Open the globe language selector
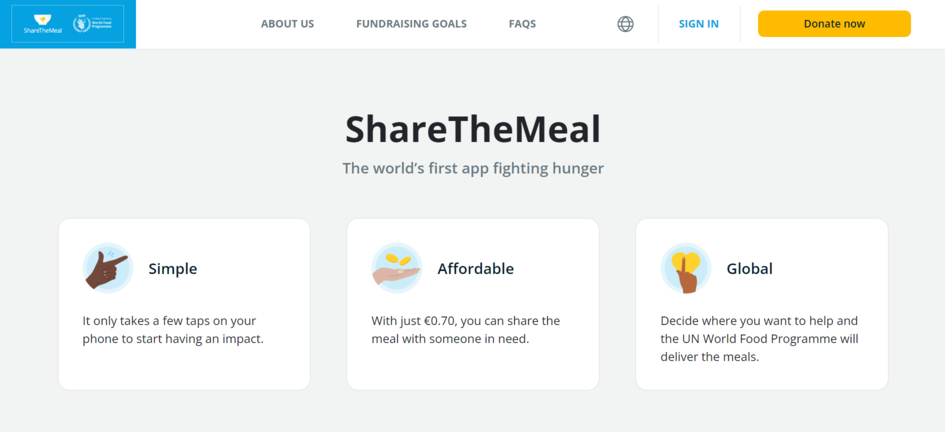 point(625,24)
